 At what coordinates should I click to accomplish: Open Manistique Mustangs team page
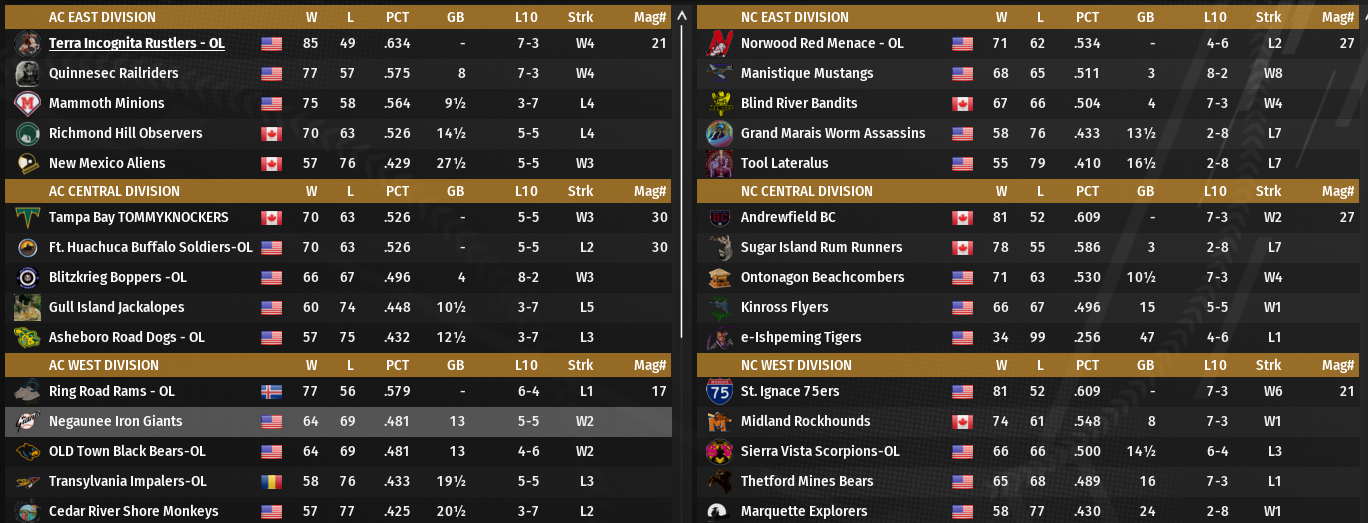tap(806, 73)
